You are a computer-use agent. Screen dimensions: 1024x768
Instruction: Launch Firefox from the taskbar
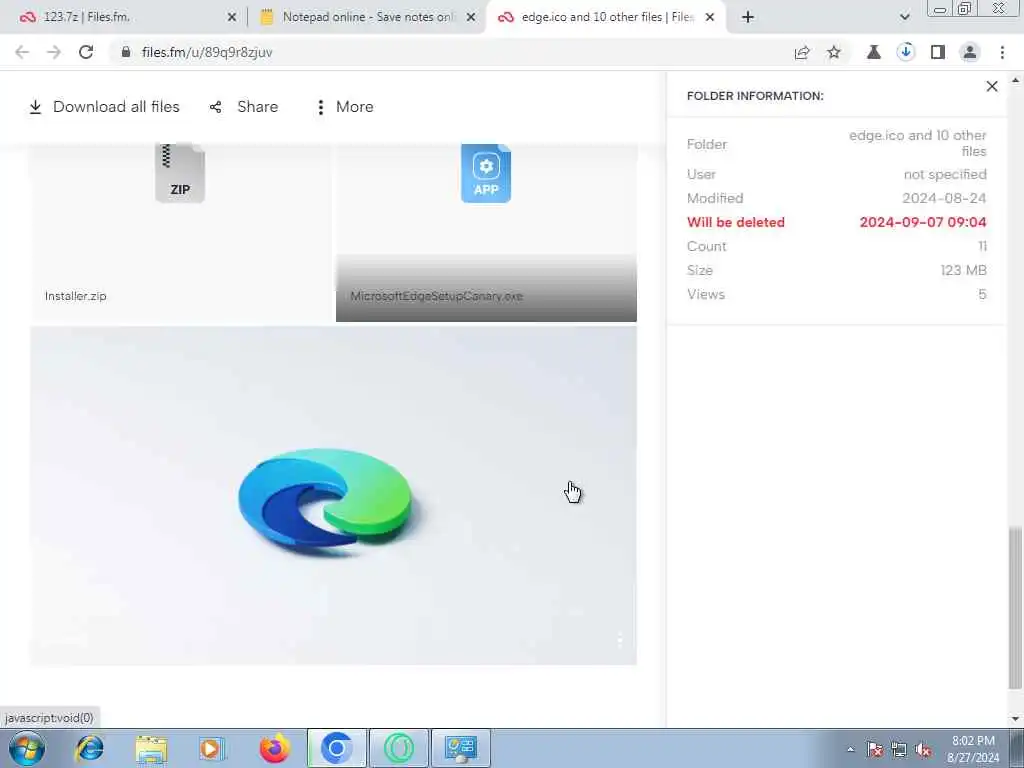point(274,748)
